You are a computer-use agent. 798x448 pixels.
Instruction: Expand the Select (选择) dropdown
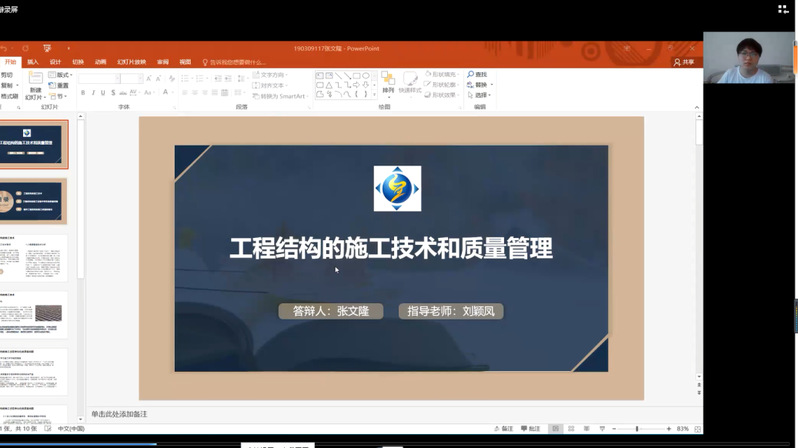point(479,95)
